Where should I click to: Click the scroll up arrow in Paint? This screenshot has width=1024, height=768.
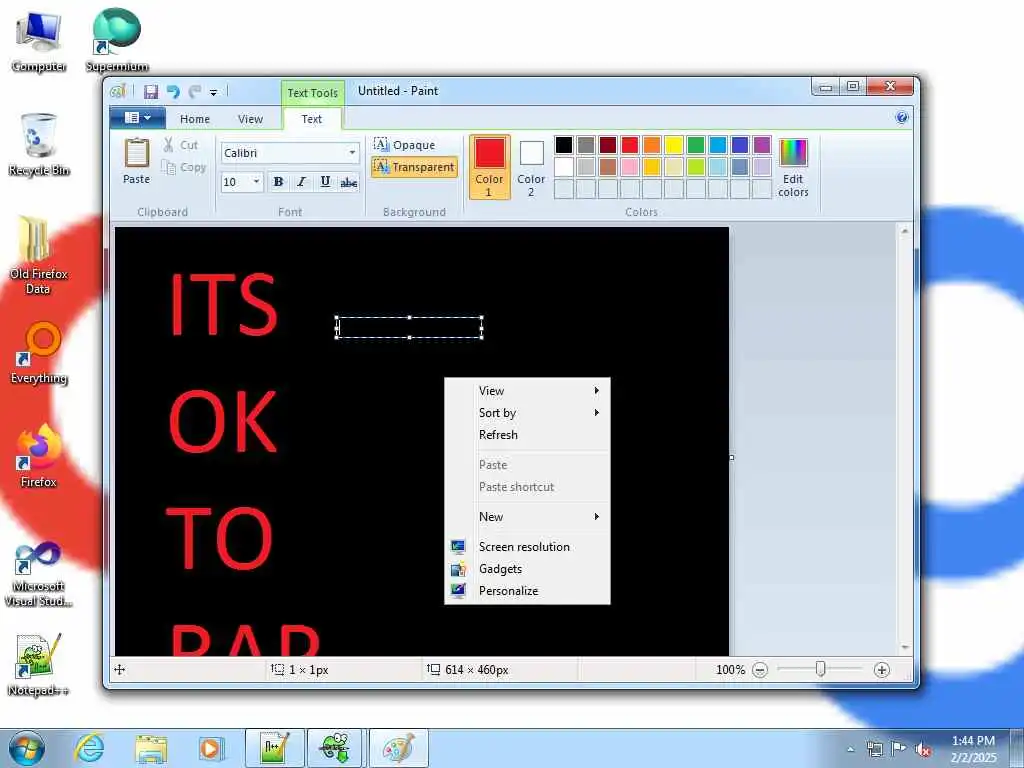tap(904, 231)
